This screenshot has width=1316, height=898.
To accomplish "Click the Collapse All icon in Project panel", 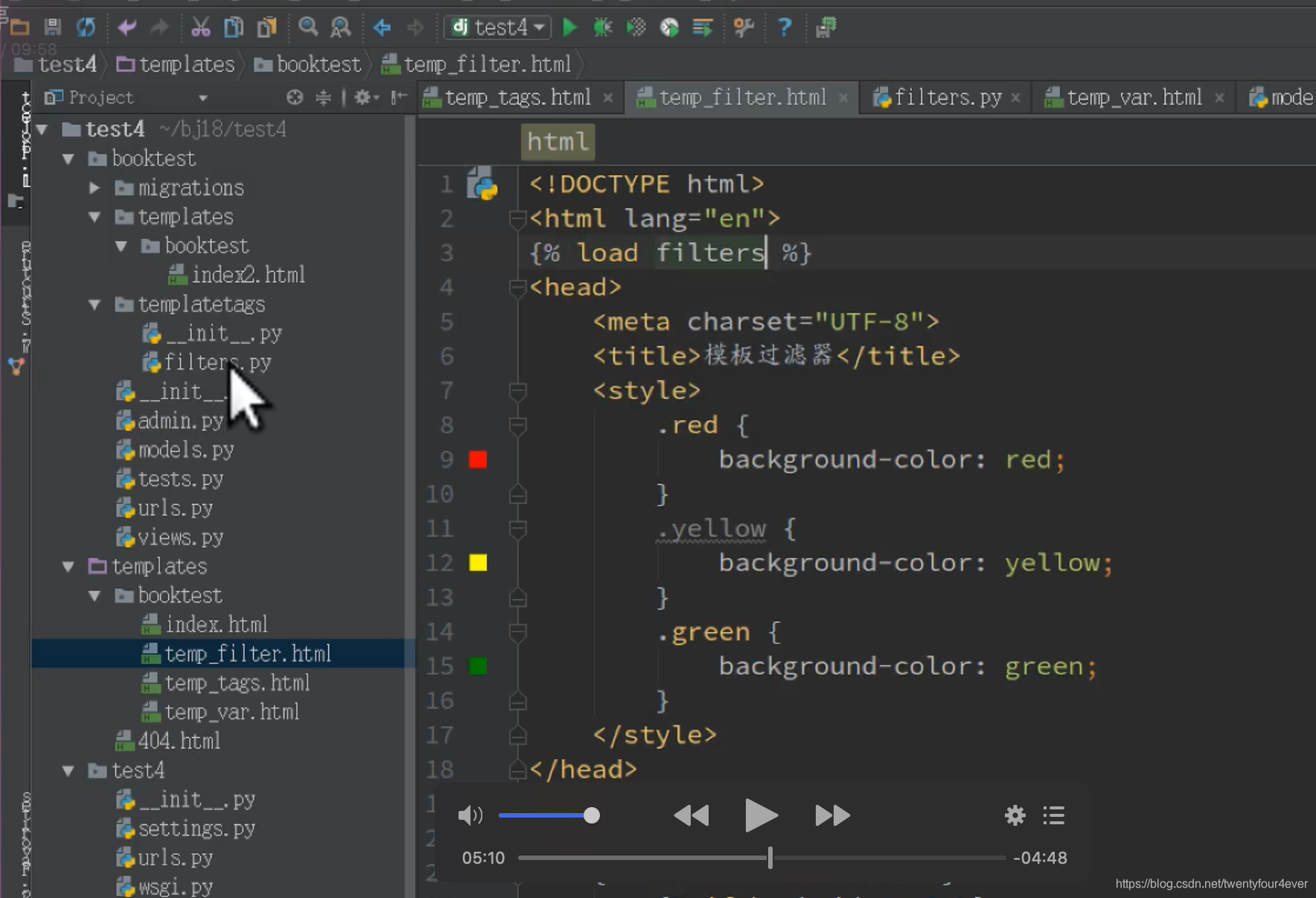I will click(323, 98).
